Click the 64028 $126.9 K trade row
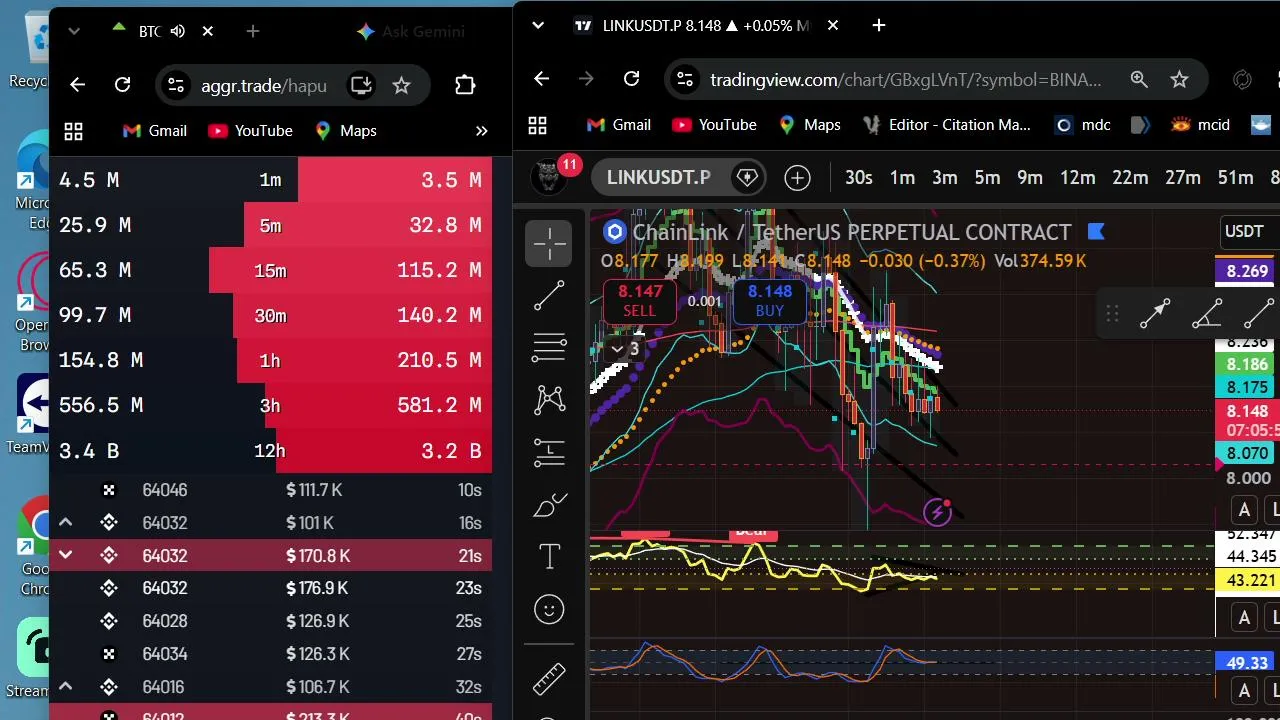This screenshot has height=720, width=1280. (x=271, y=621)
